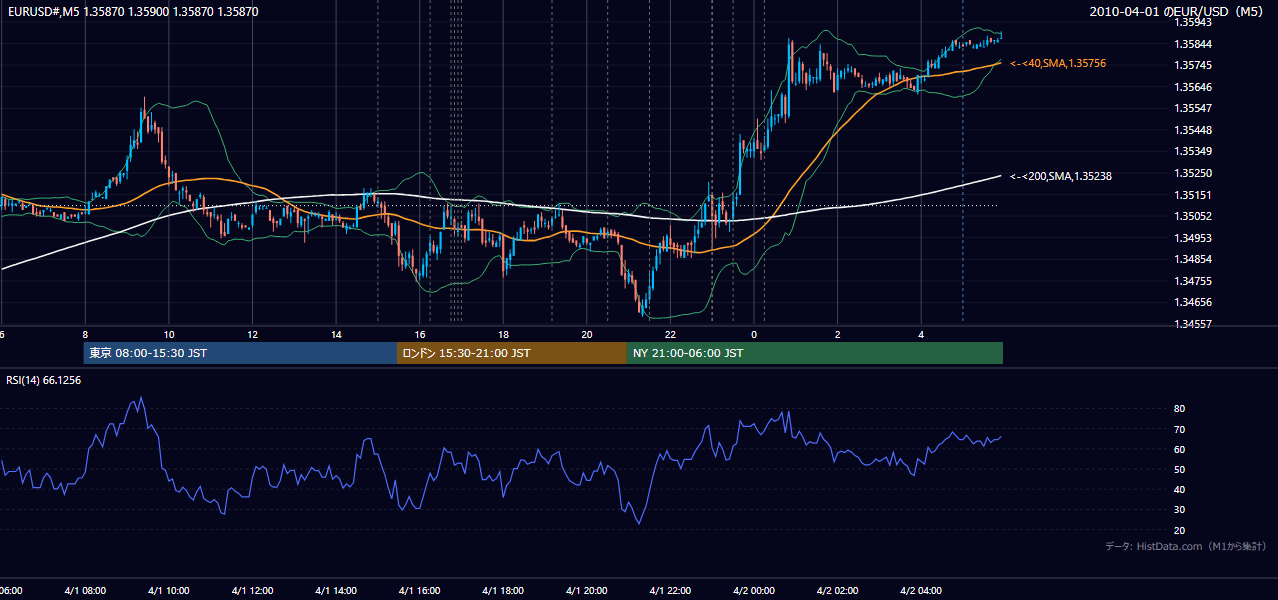Click the 4/2 04:00 time label
This screenshot has width=1278, height=600.
[x=921, y=590]
